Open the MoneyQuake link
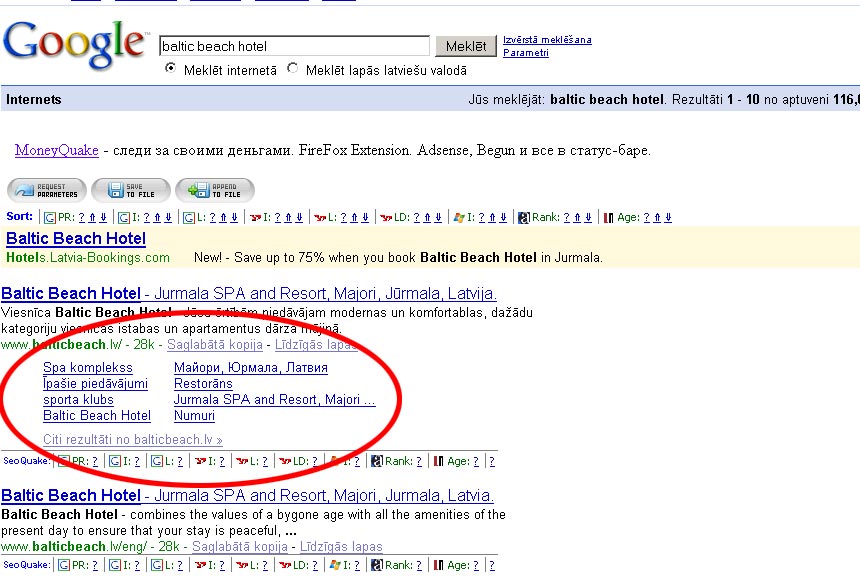The height and width of the screenshot is (578, 860). point(56,150)
